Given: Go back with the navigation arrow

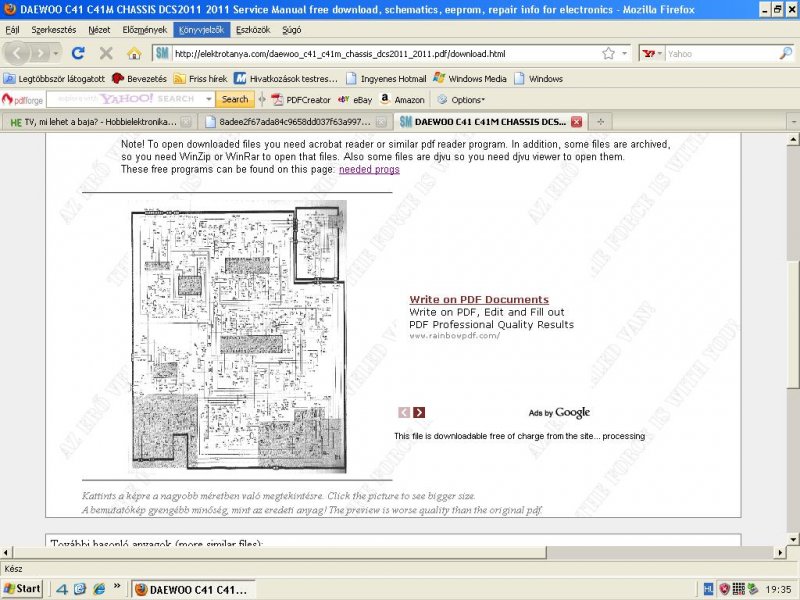Looking at the screenshot, I should coord(17,53).
